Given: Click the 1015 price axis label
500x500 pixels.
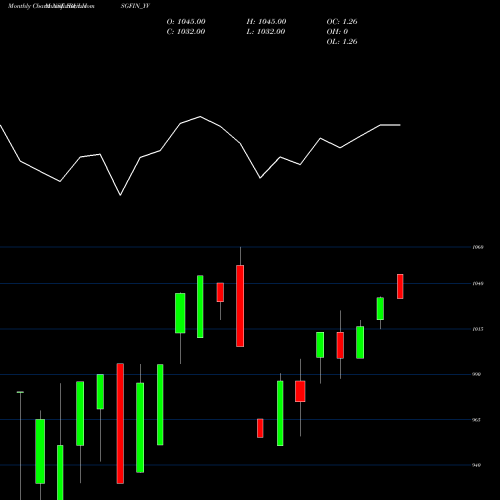Looking at the screenshot, I should tap(478, 329).
